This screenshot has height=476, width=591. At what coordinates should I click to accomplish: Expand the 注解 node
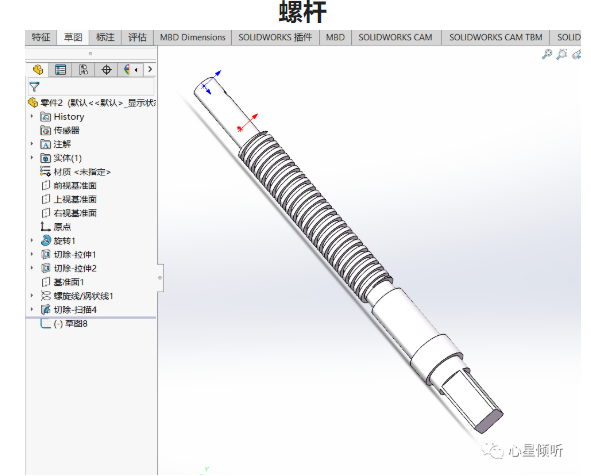pyautogui.click(x=32, y=144)
